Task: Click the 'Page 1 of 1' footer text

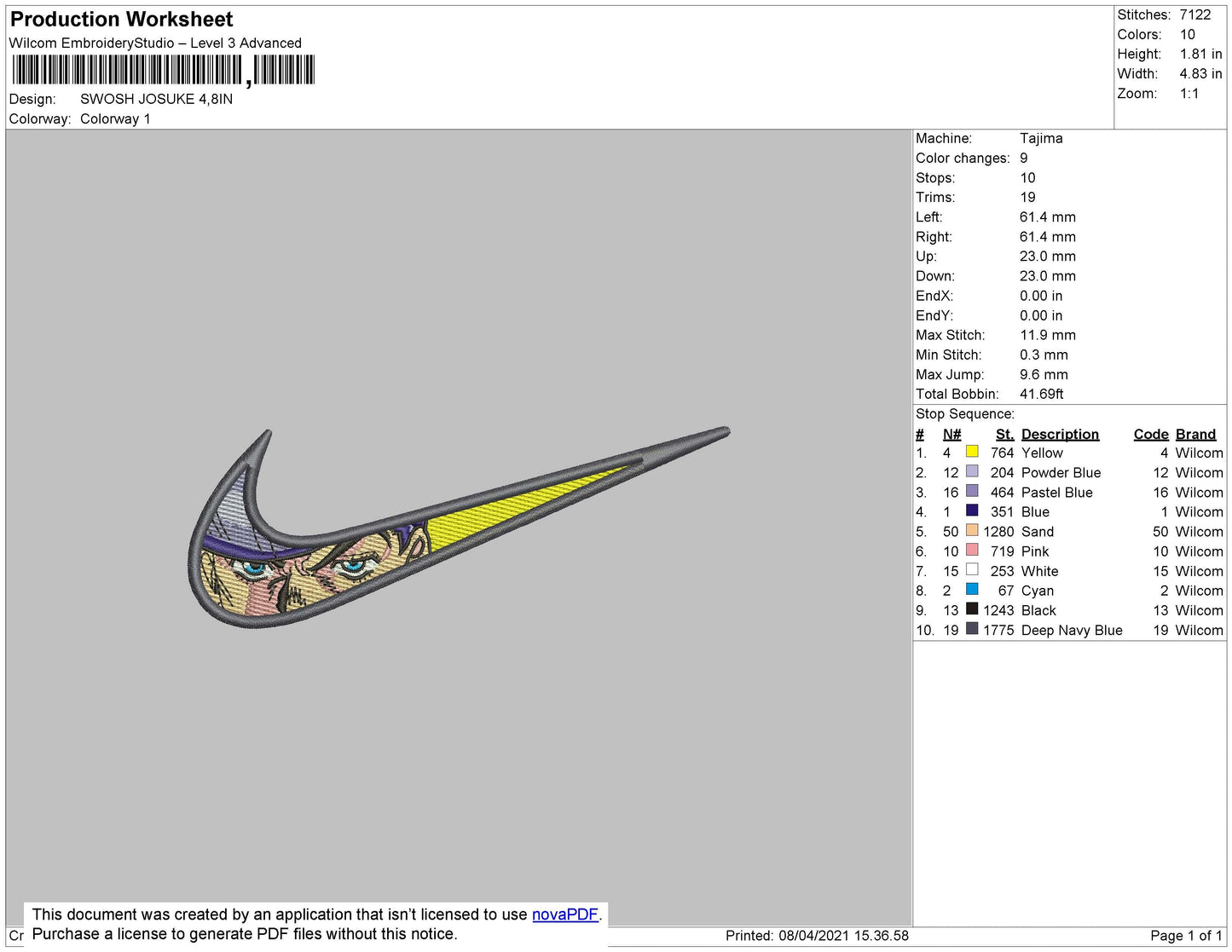Action: click(x=1186, y=935)
